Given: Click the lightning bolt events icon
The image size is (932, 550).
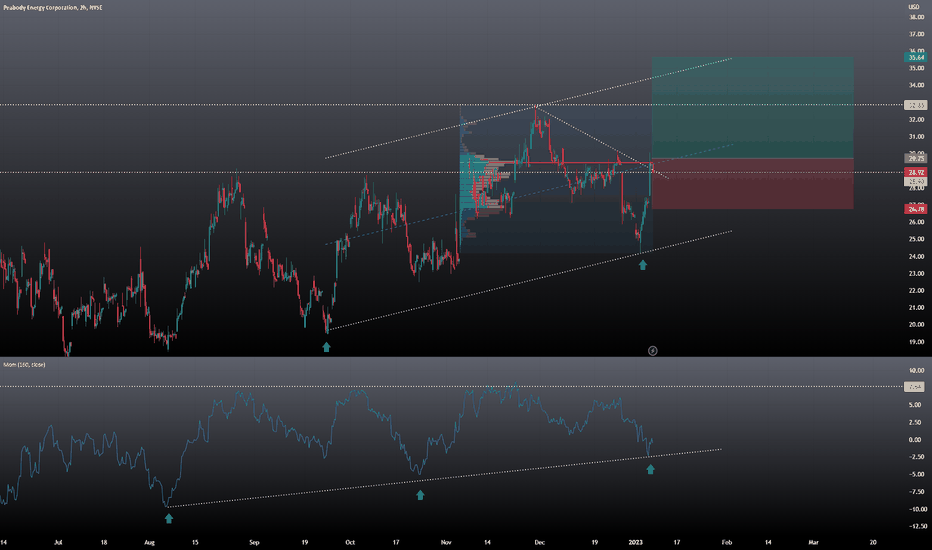Looking at the screenshot, I should pos(653,351).
